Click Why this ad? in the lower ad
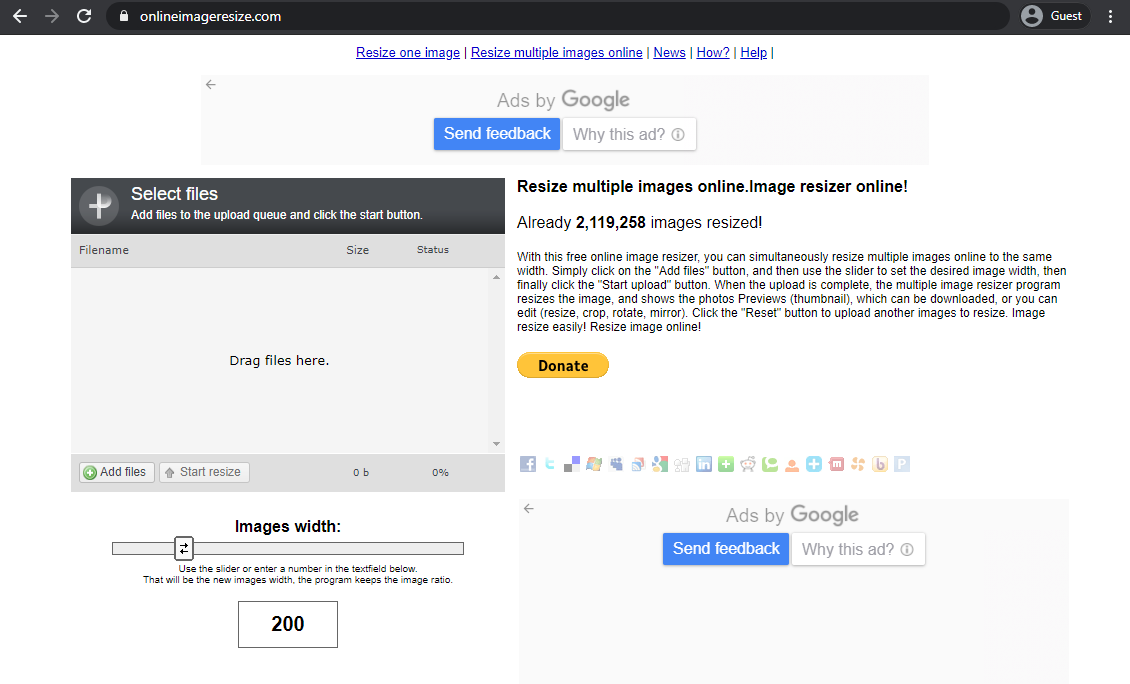The image size is (1130, 684). pyautogui.click(x=858, y=549)
